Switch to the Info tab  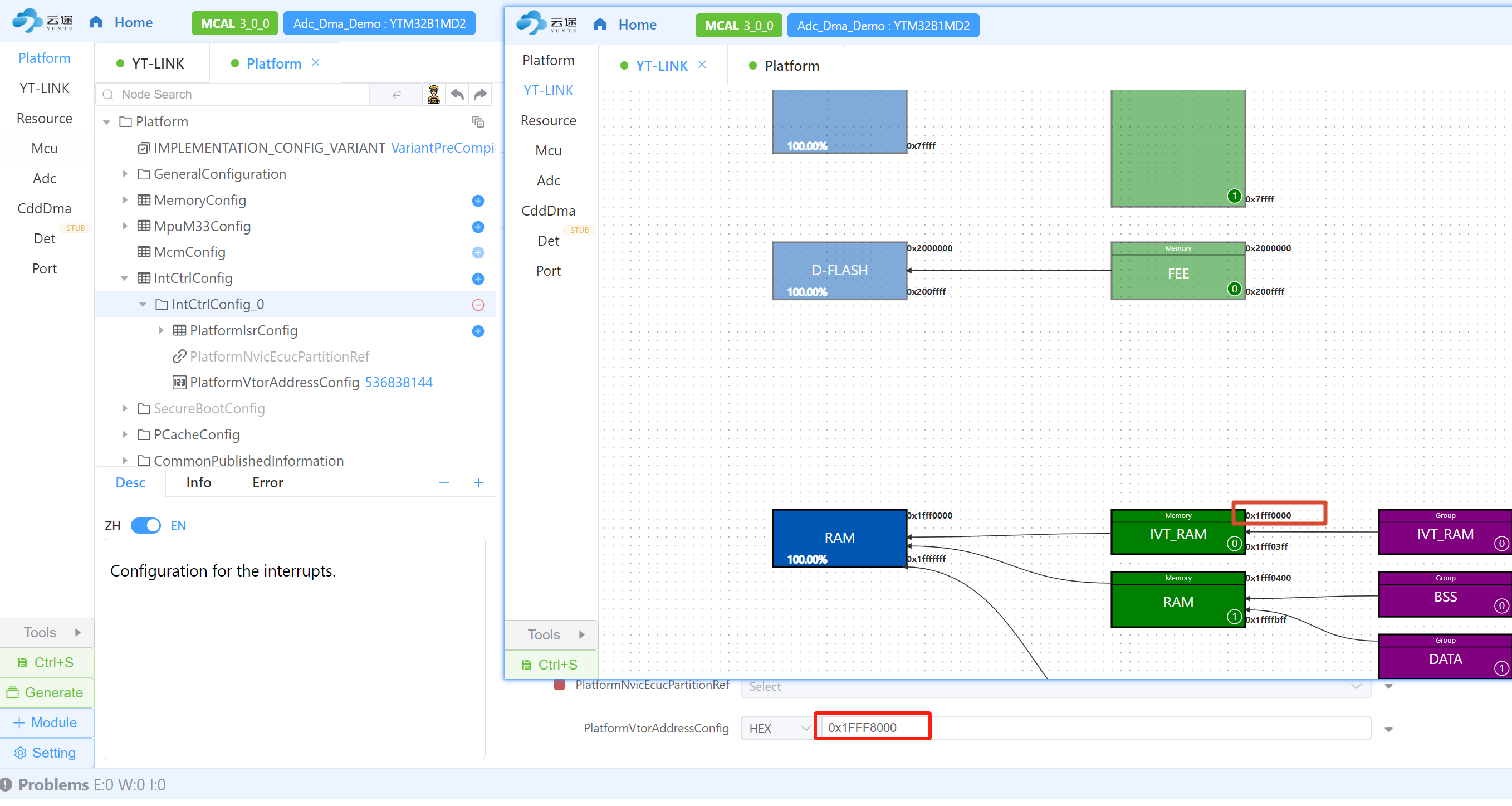[198, 482]
